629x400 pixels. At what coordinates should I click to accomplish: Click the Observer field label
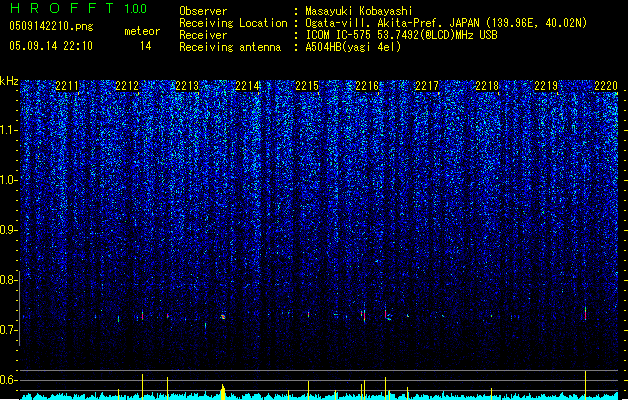tap(203, 11)
